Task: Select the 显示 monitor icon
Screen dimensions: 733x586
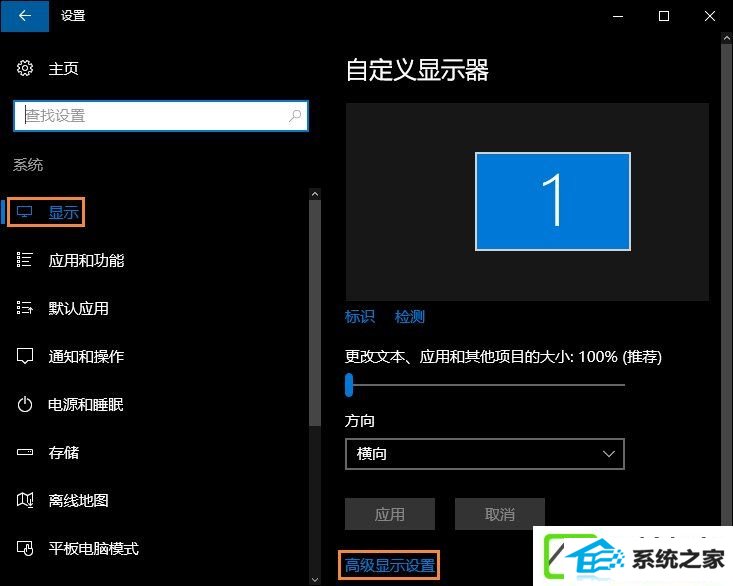Action: [x=24, y=212]
